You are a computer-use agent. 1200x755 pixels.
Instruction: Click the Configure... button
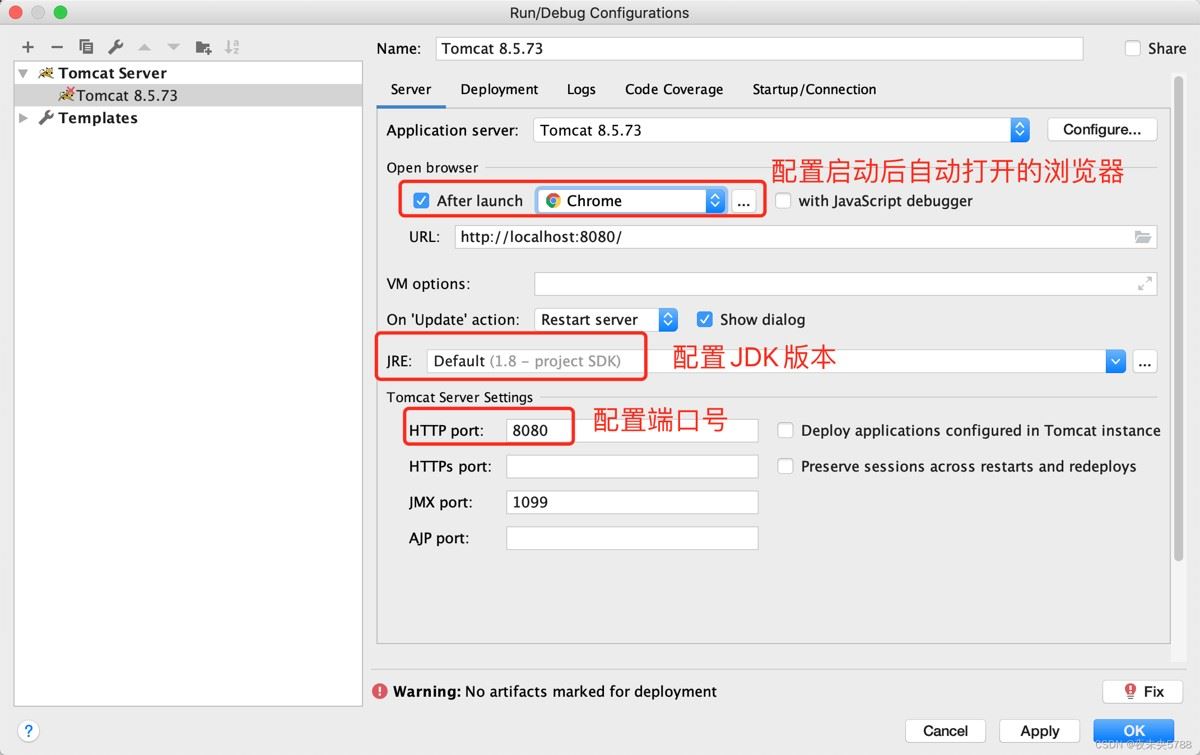1102,129
